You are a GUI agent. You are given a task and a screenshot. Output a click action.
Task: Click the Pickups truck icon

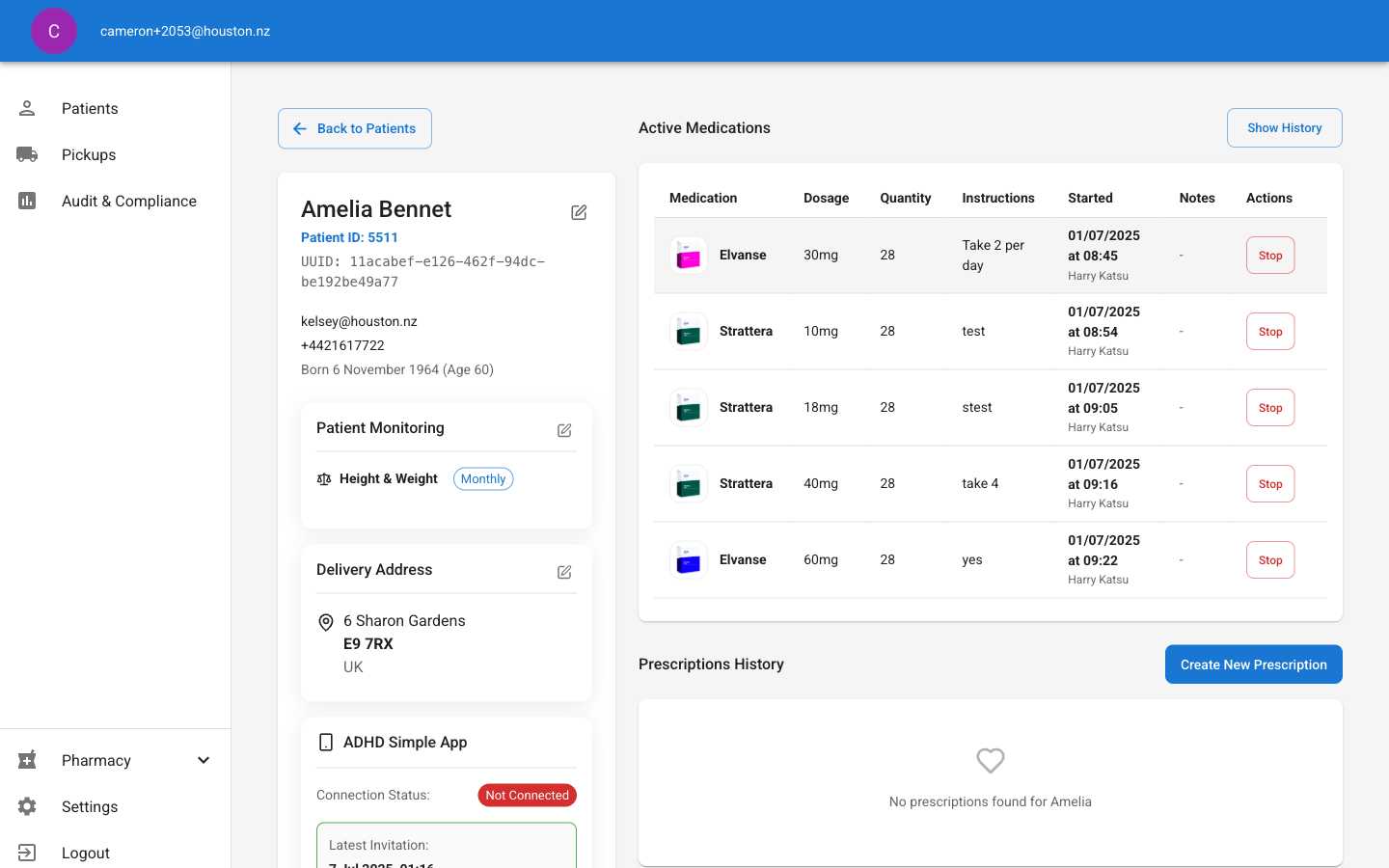coord(27,154)
